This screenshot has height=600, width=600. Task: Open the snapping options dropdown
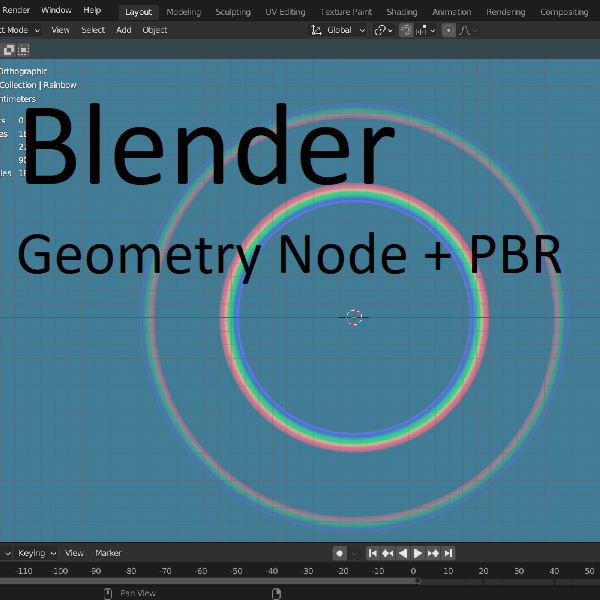click(426, 30)
